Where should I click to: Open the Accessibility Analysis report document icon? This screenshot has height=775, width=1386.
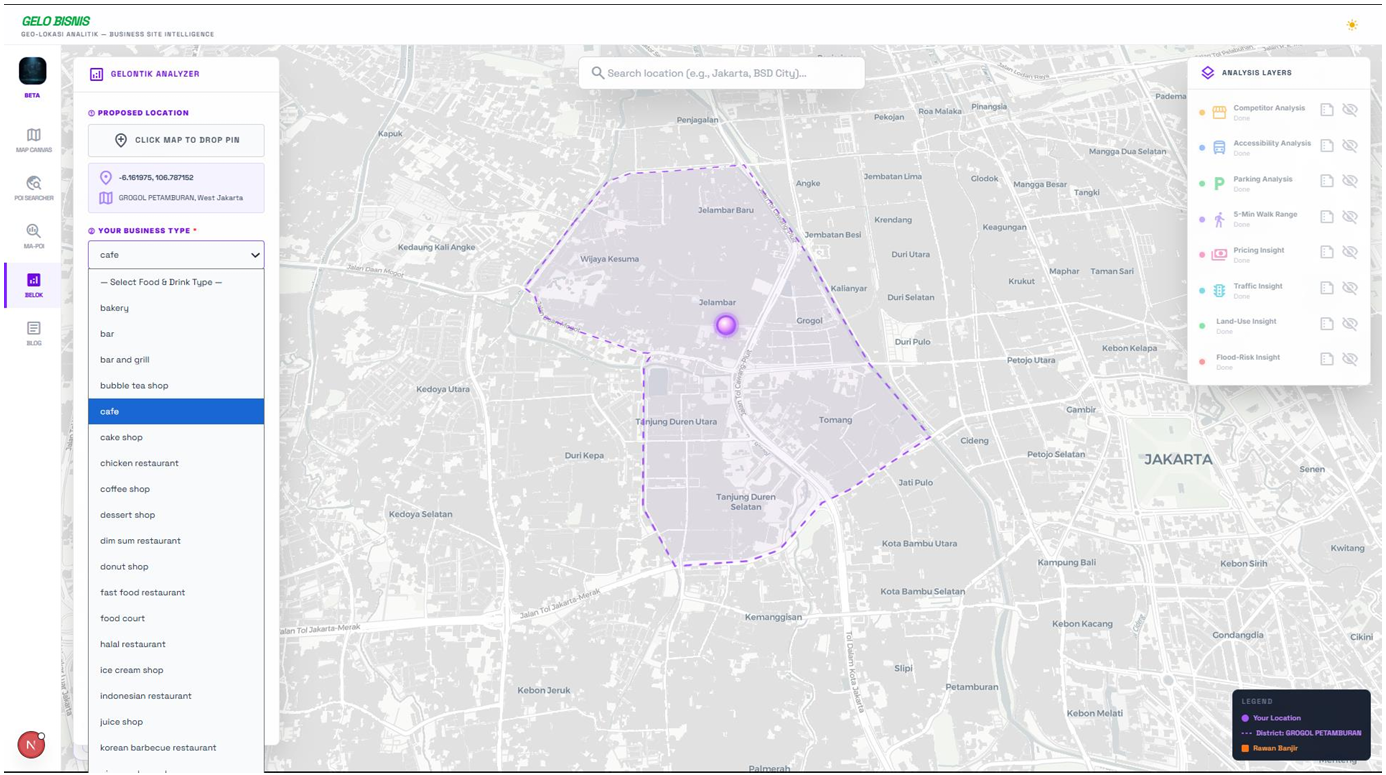point(1327,146)
